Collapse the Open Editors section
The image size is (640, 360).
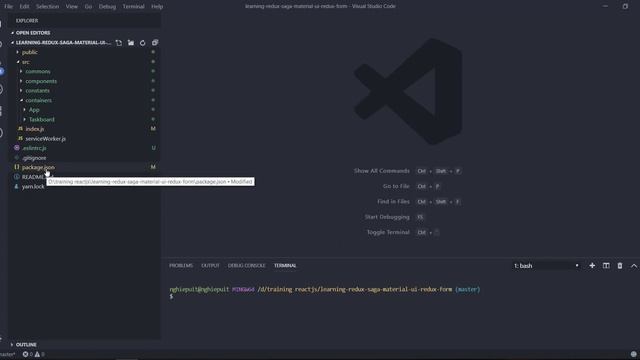33,33
